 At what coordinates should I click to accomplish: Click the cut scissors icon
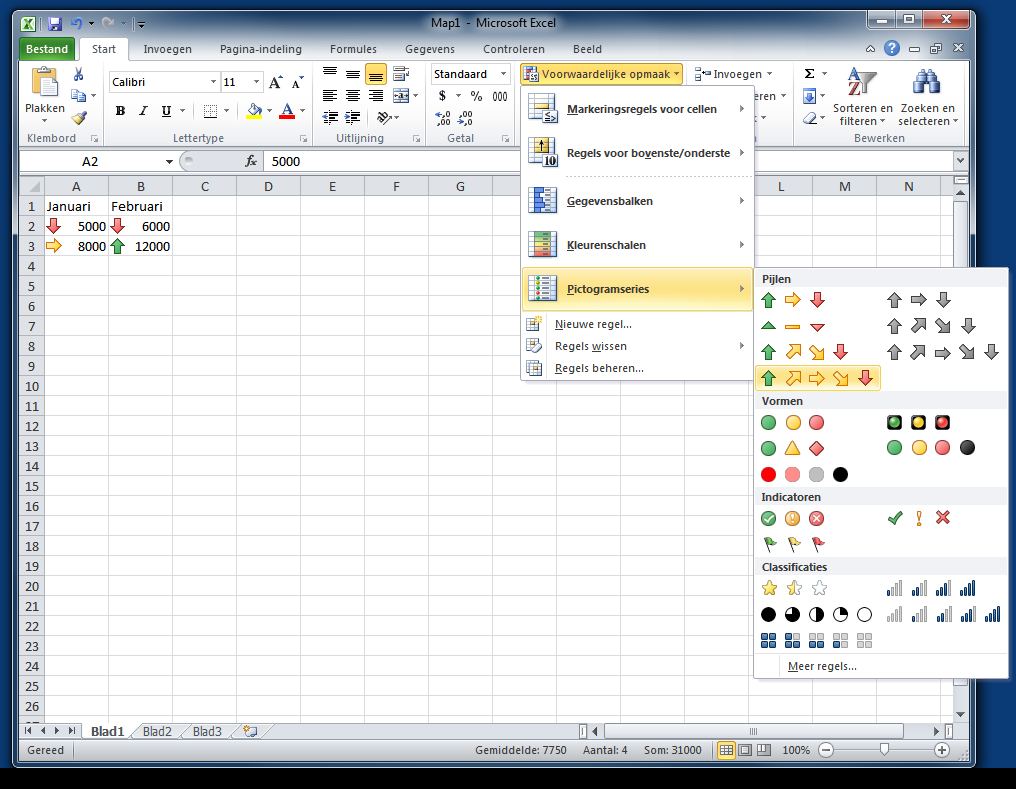[x=78, y=74]
